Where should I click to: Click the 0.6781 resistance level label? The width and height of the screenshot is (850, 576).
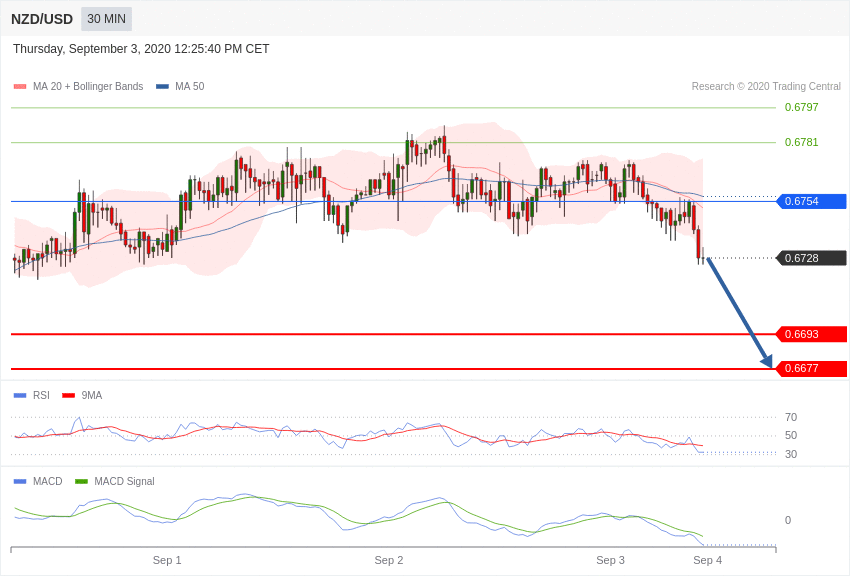[x=801, y=142]
